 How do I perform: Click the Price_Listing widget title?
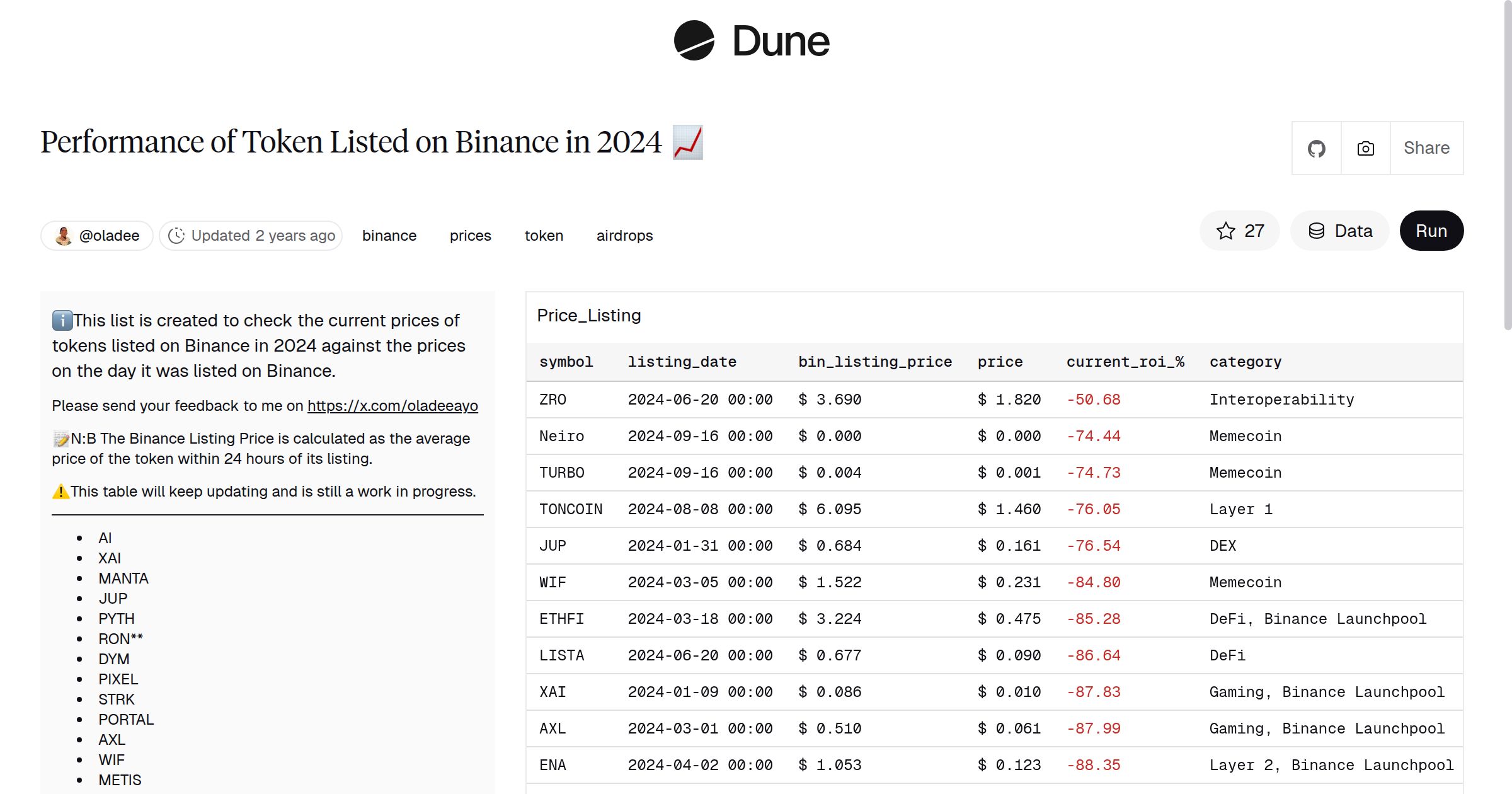pos(588,315)
